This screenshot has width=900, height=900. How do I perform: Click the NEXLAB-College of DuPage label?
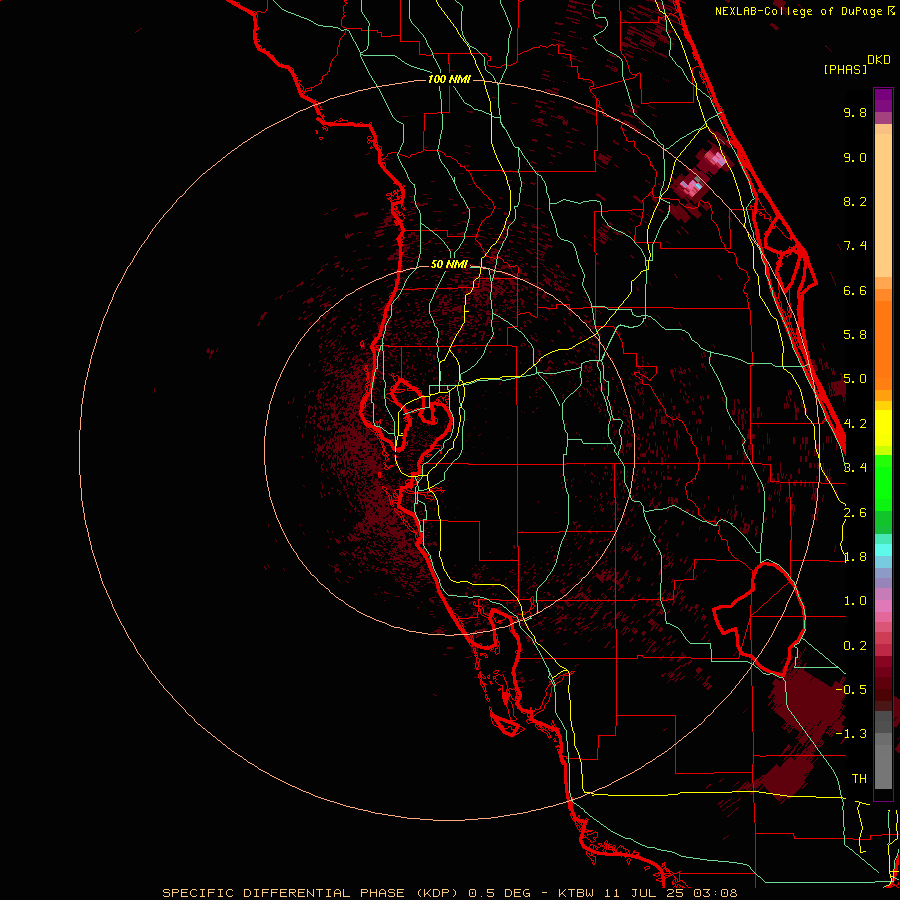(798, 11)
